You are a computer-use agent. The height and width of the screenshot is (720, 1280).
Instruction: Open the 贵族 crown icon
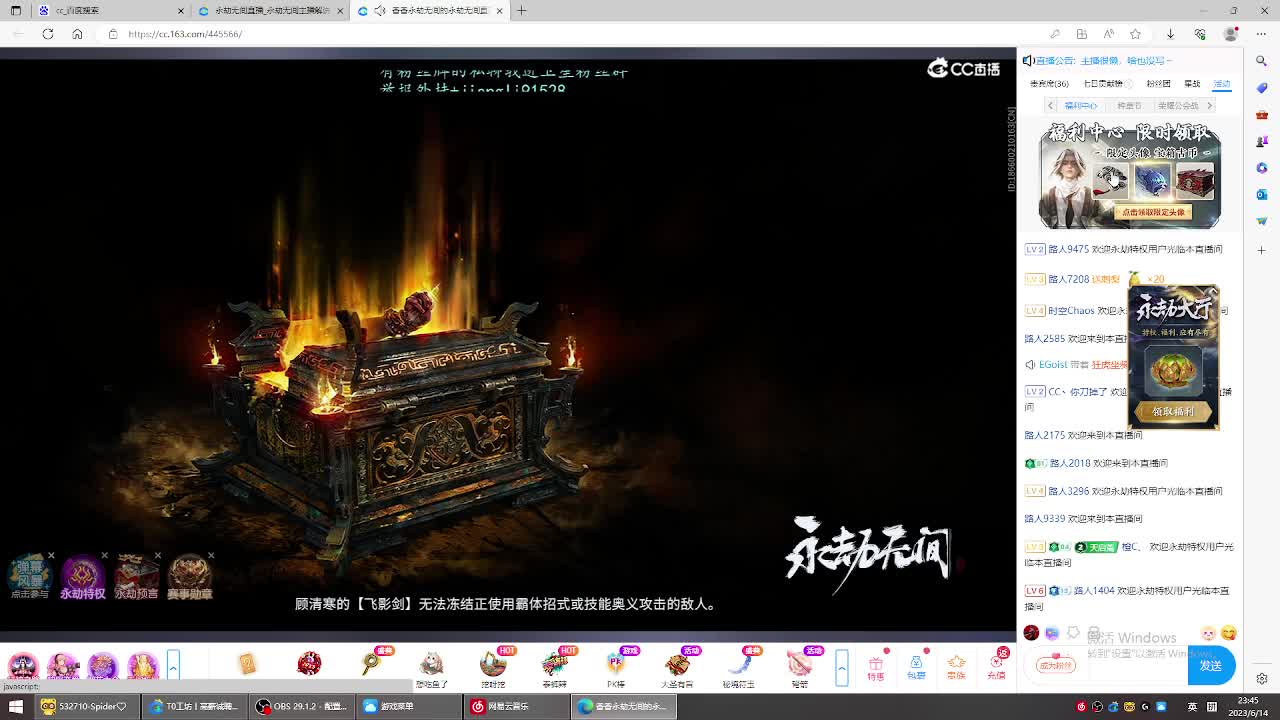(956, 667)
